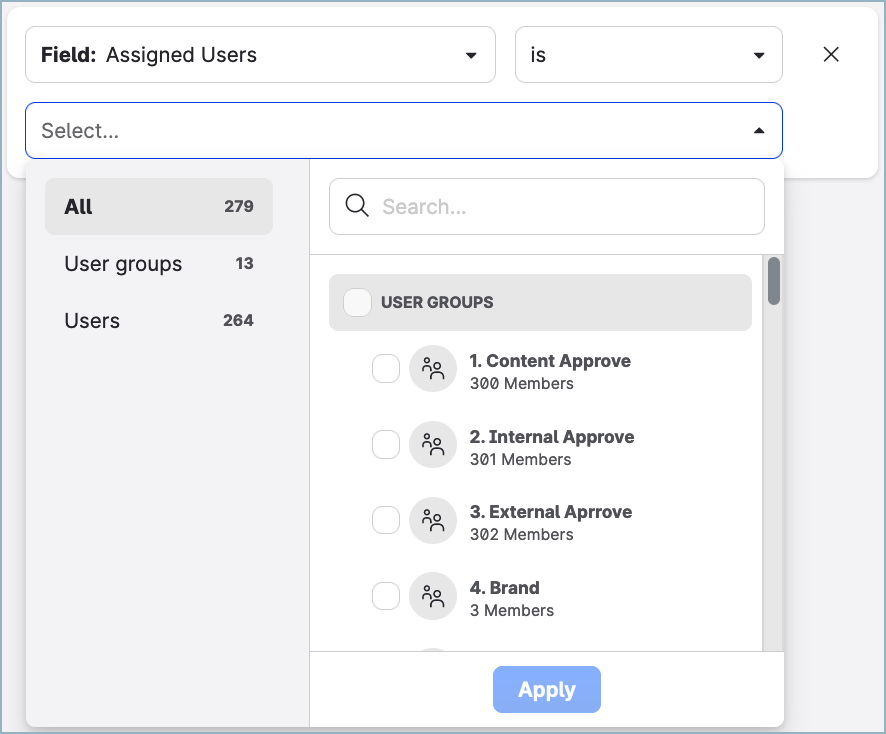Switch to the Users tab
The height and width of the screenshot is (734, 886).
(x=159, y=321)
